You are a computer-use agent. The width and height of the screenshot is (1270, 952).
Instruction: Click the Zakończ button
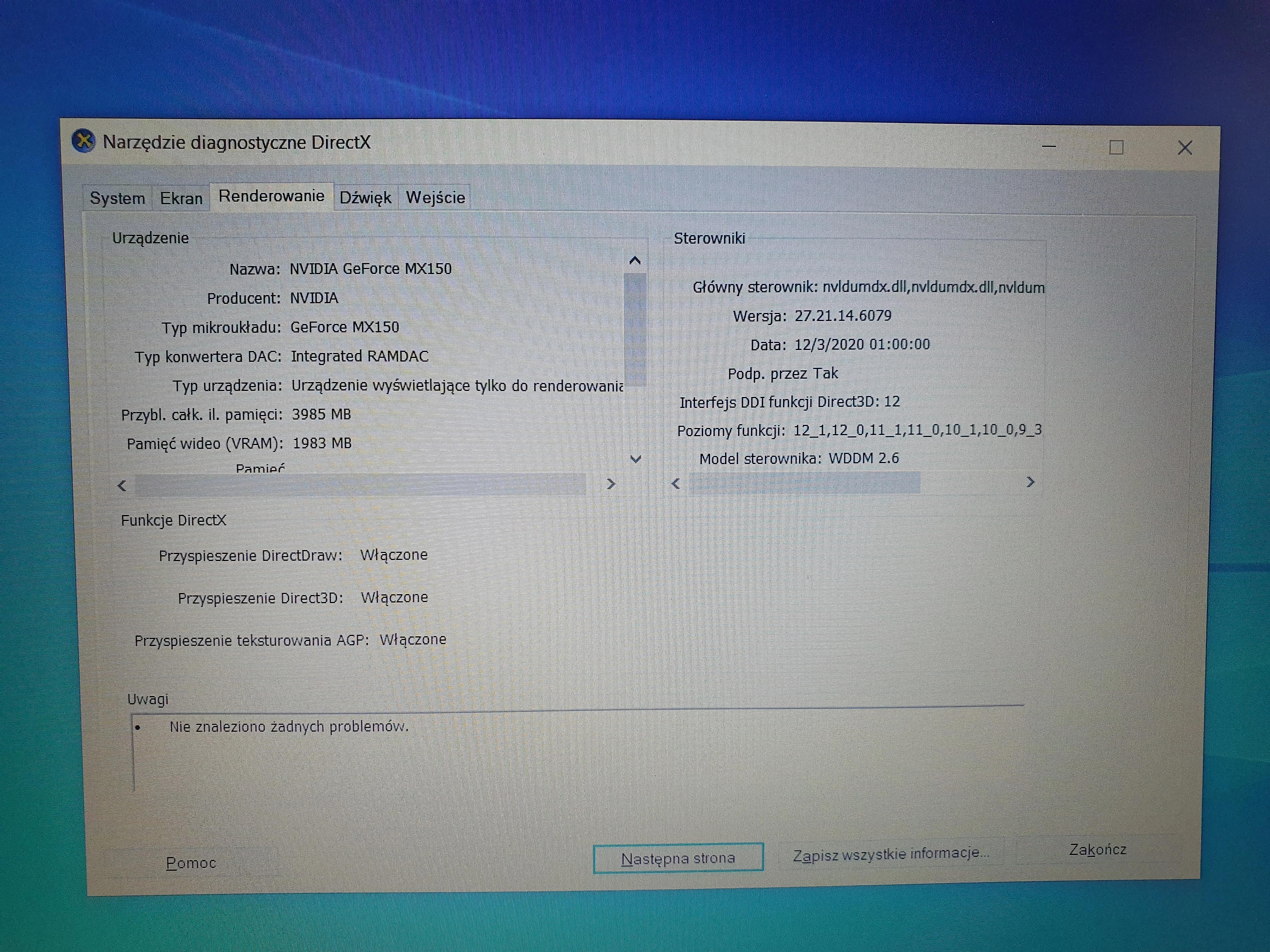pyautogui.click(x=1097, y=849)
